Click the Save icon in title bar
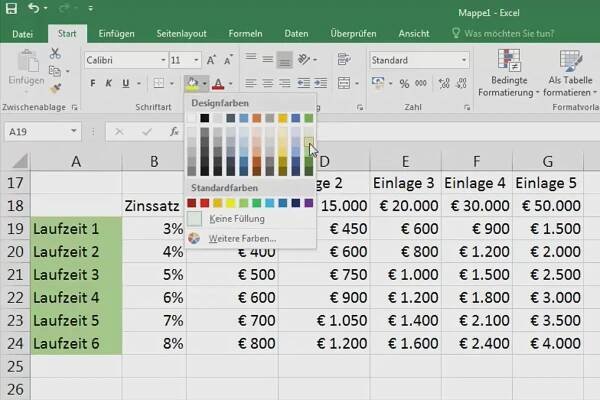 click(x=11, y=9)
